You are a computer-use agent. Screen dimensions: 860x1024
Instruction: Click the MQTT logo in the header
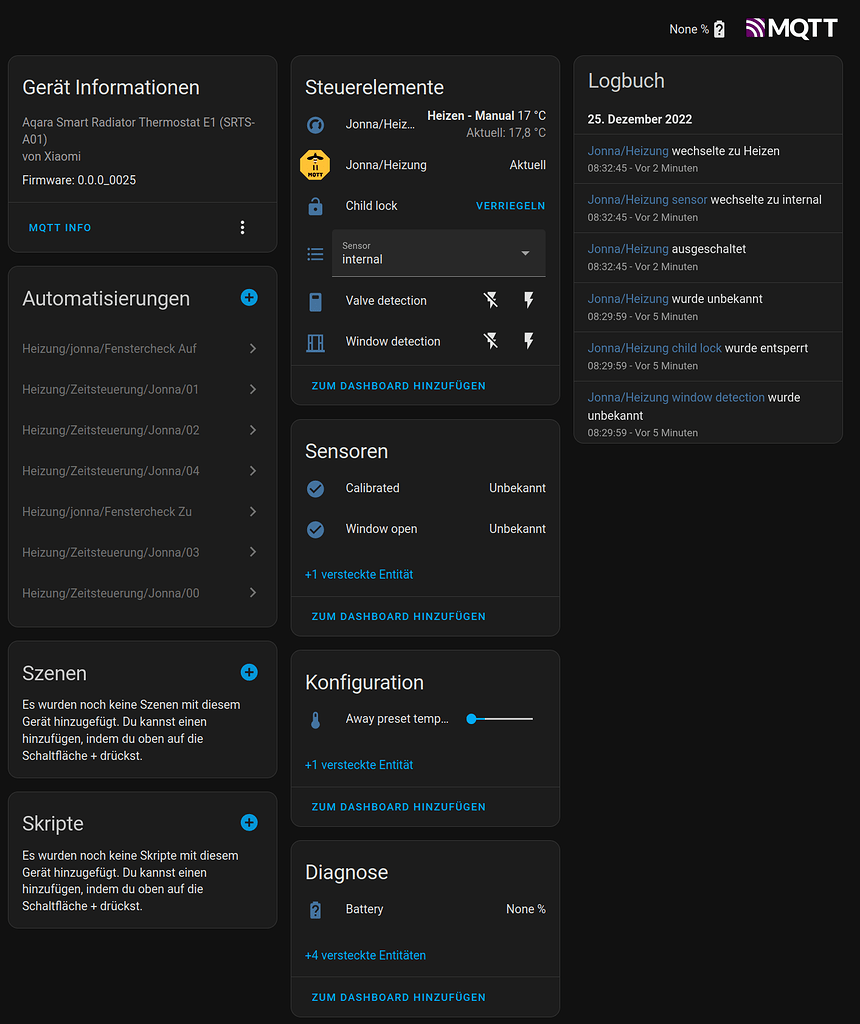tap(791, 28)
